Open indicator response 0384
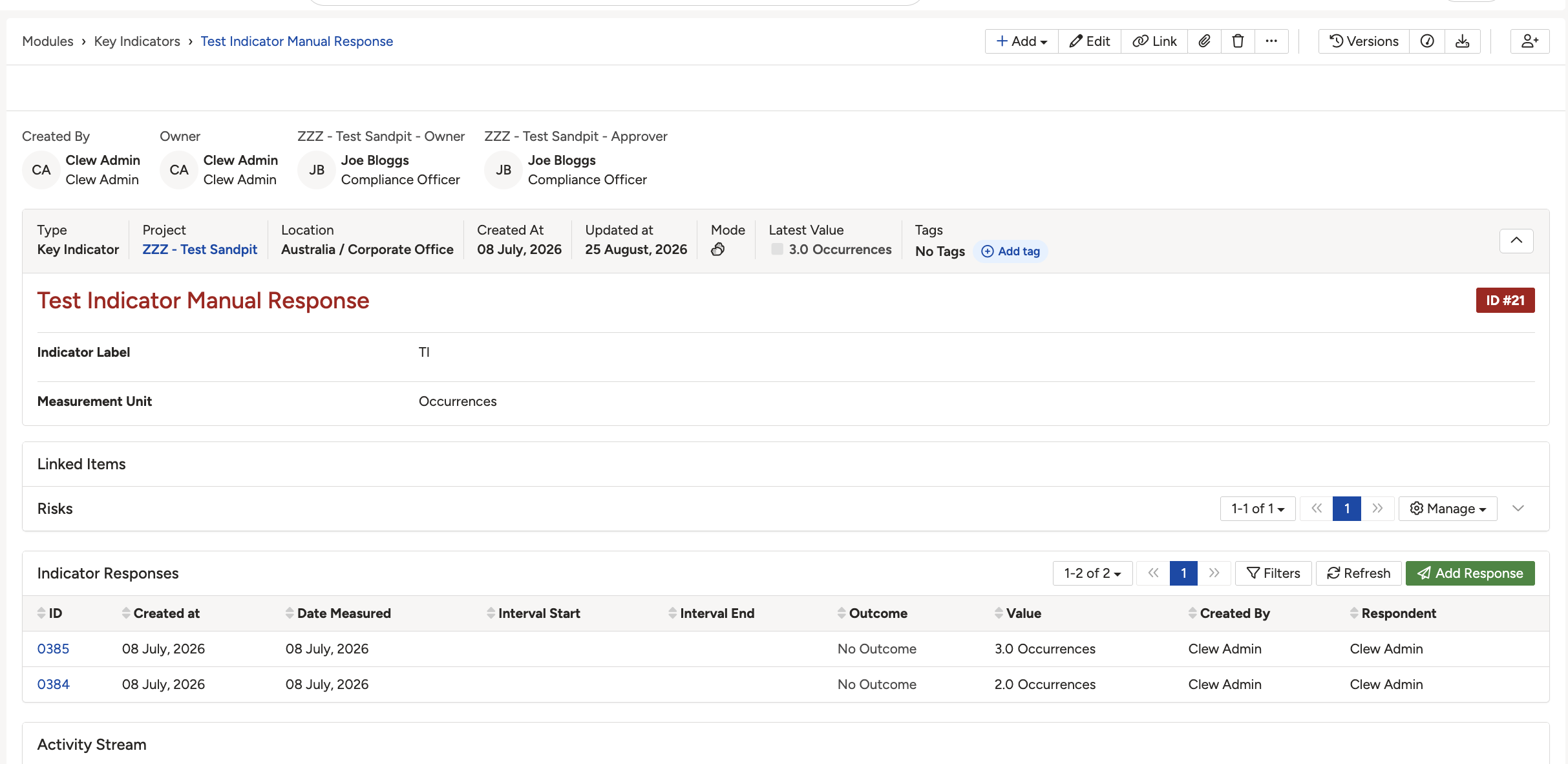This screenshot has height=764, width=1568. (53, 684)
